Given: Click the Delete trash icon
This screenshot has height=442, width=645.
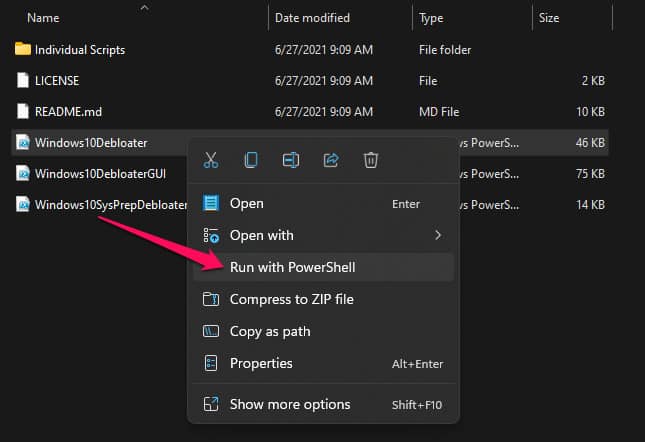Looking at the screenshot, I should coord(371,160).
